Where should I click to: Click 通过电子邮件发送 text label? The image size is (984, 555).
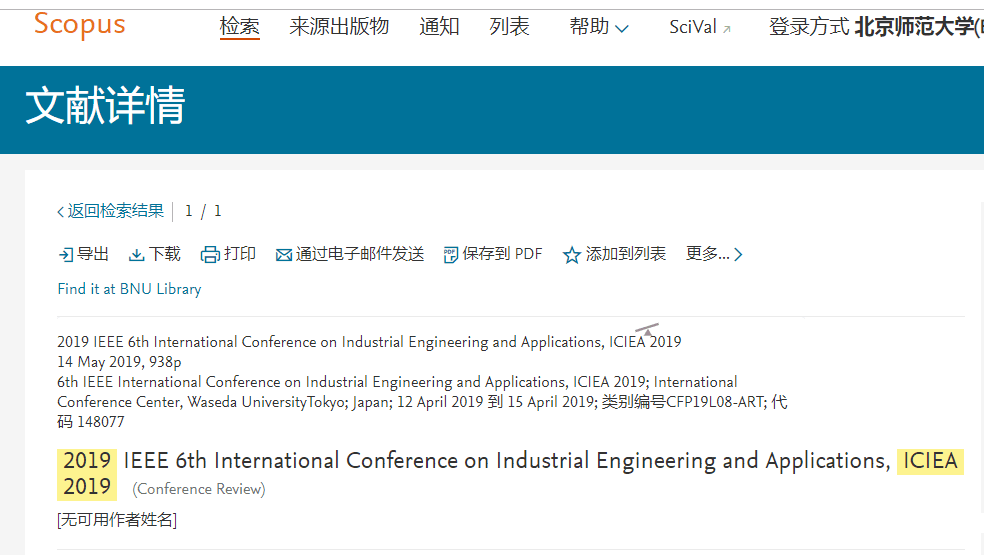point(360,254)
